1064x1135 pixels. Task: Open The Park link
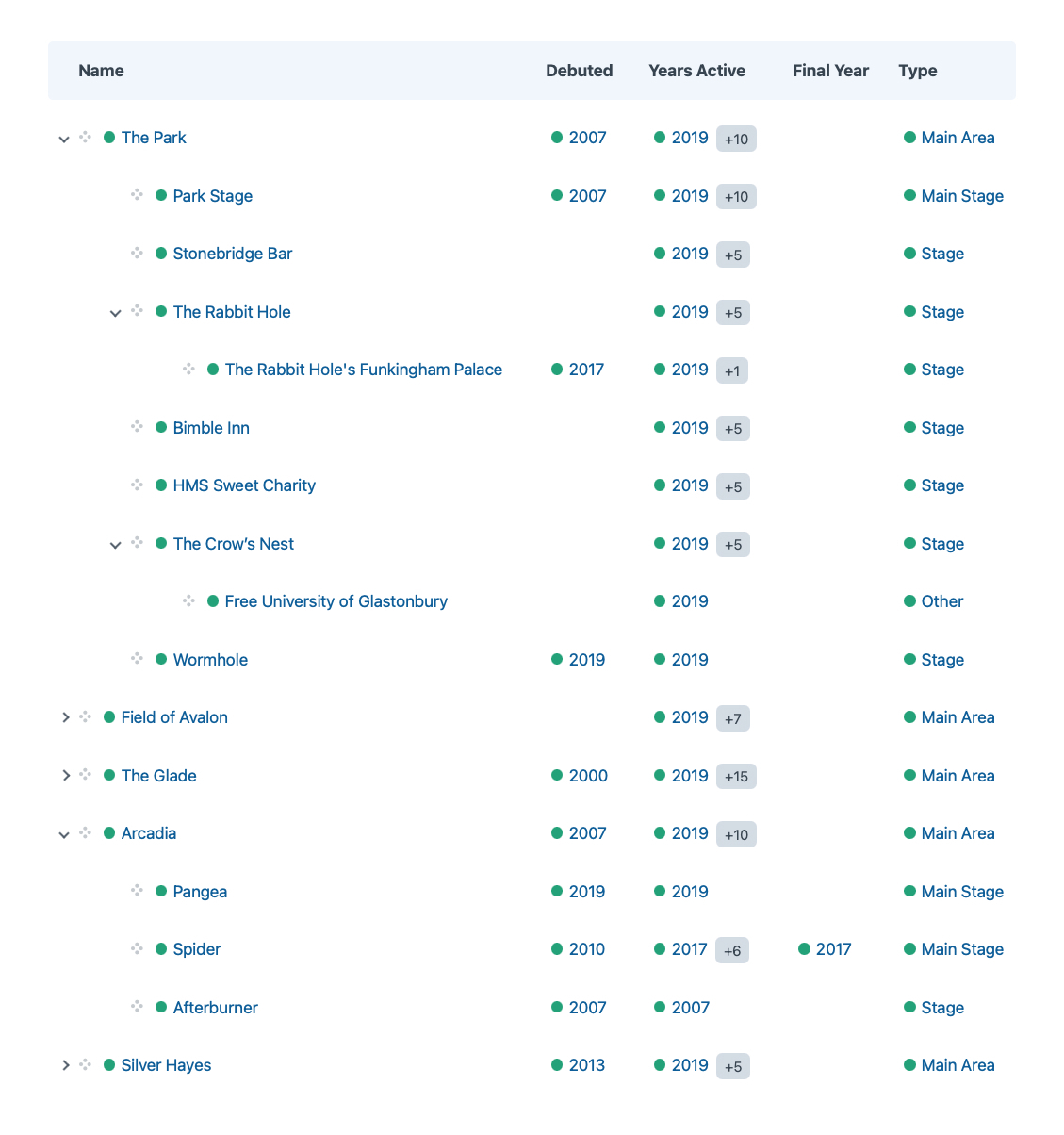click(x=154, y=138)
